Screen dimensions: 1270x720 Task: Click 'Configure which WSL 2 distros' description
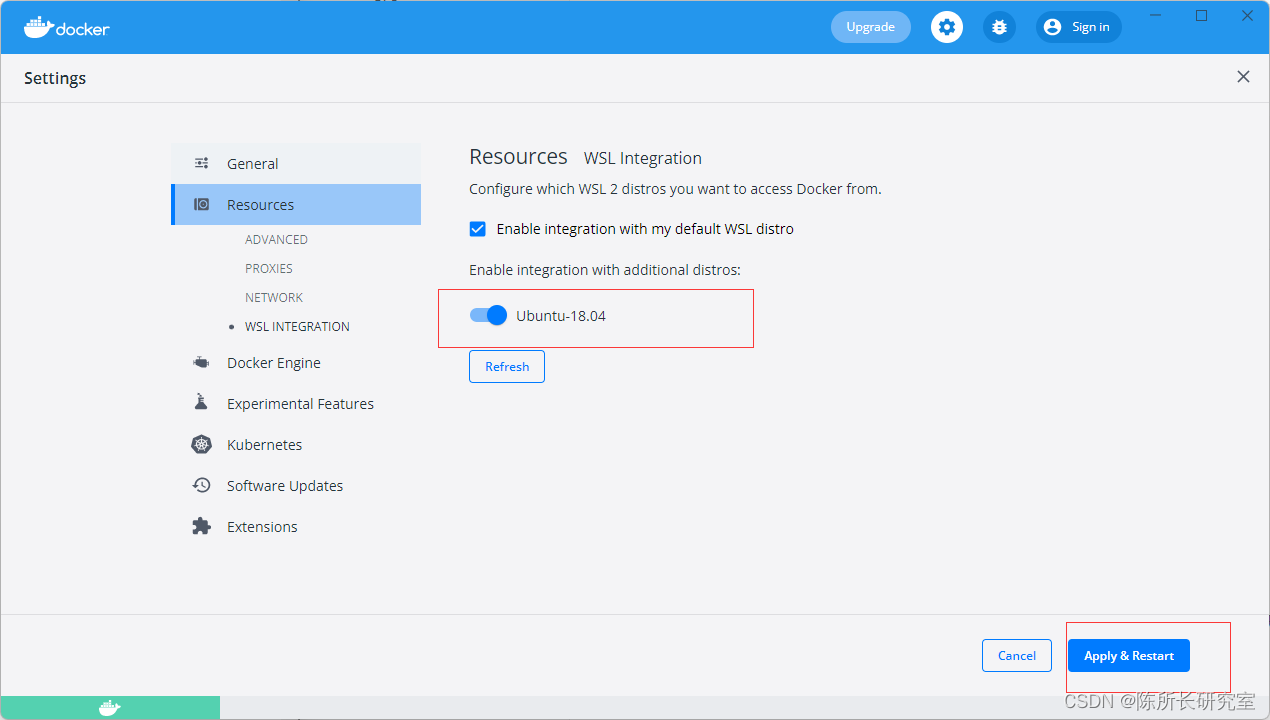pyautogui.click(x=675, y=189)
